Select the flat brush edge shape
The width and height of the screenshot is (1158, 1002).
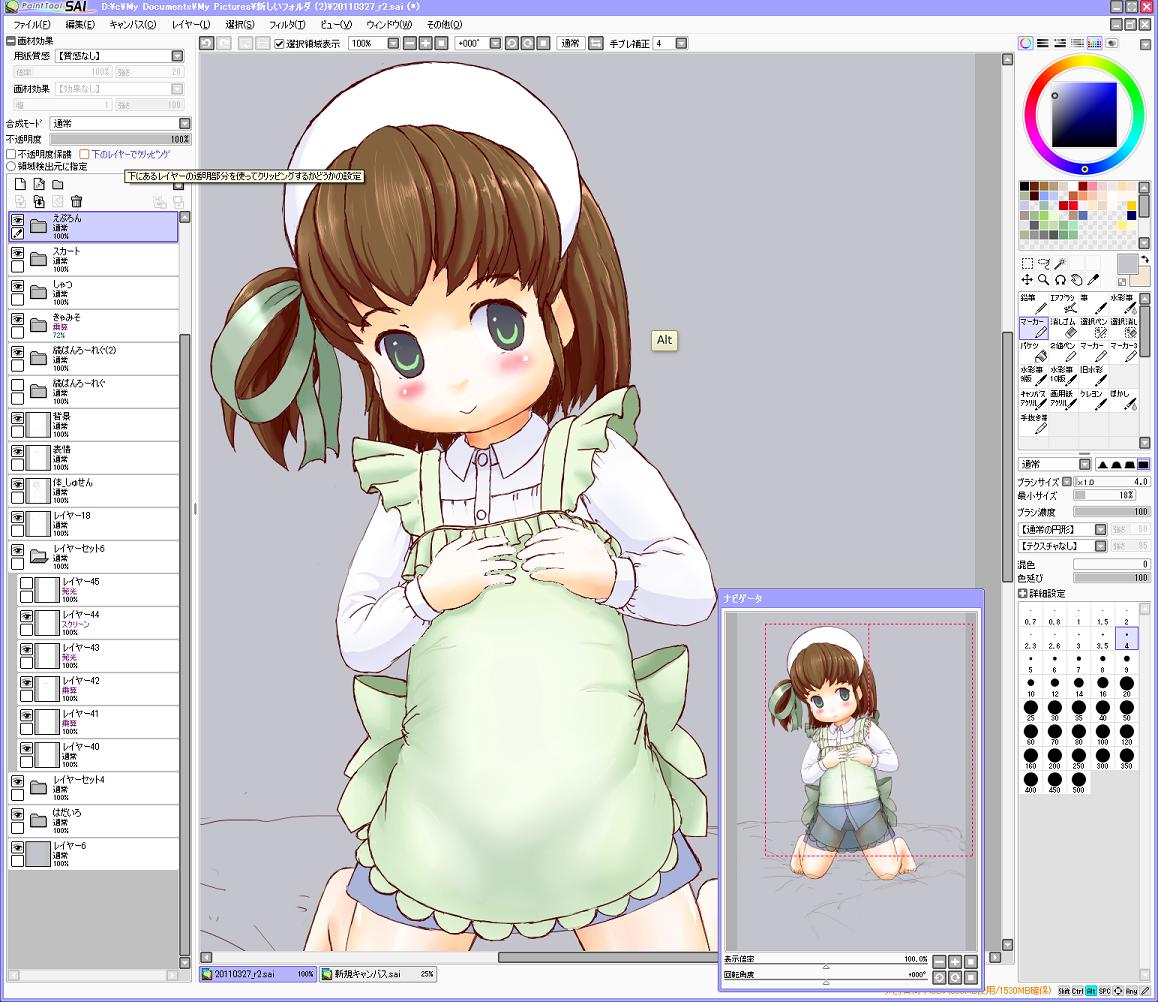1143,464
